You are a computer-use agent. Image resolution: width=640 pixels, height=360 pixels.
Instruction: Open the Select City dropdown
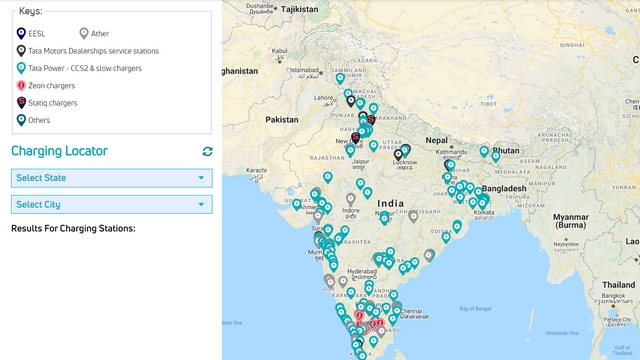(x=112, y=204)
